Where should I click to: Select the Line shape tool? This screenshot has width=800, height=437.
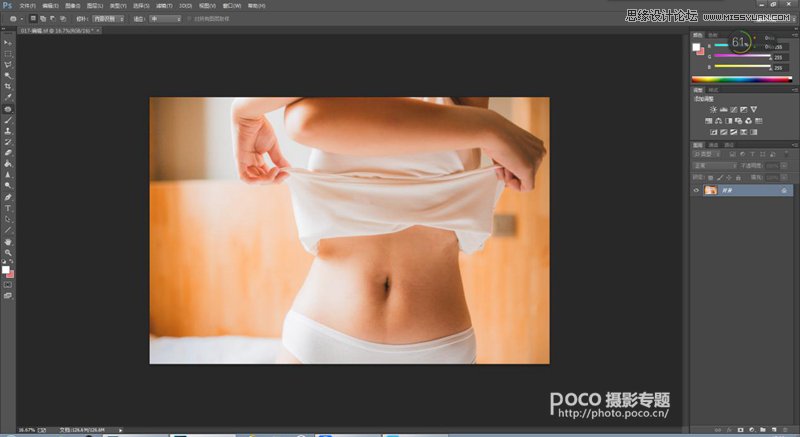(x=8, y=230)
